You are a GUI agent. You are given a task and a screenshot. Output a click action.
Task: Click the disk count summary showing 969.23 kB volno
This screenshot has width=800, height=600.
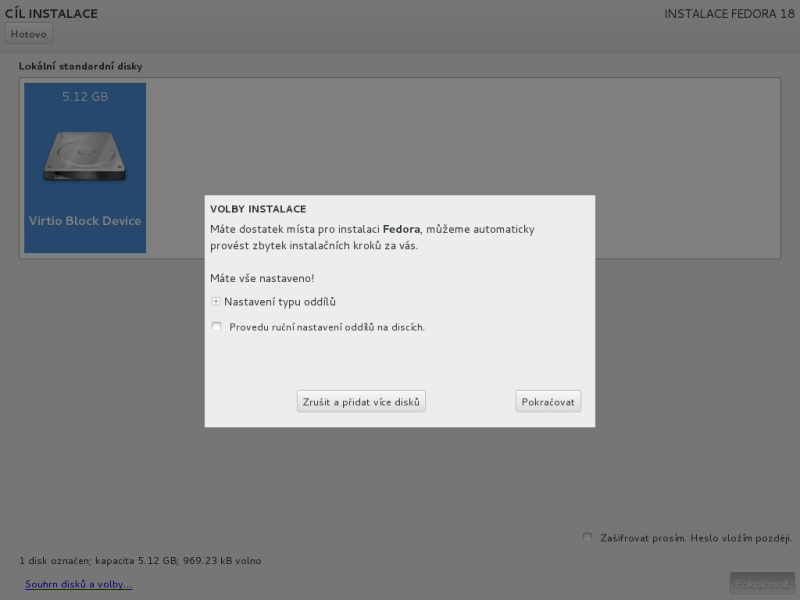(x=139, y=560)
